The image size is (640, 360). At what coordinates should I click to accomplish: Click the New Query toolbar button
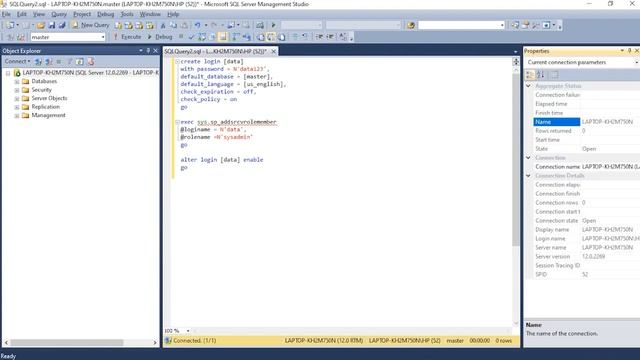[x=91, y=25]
